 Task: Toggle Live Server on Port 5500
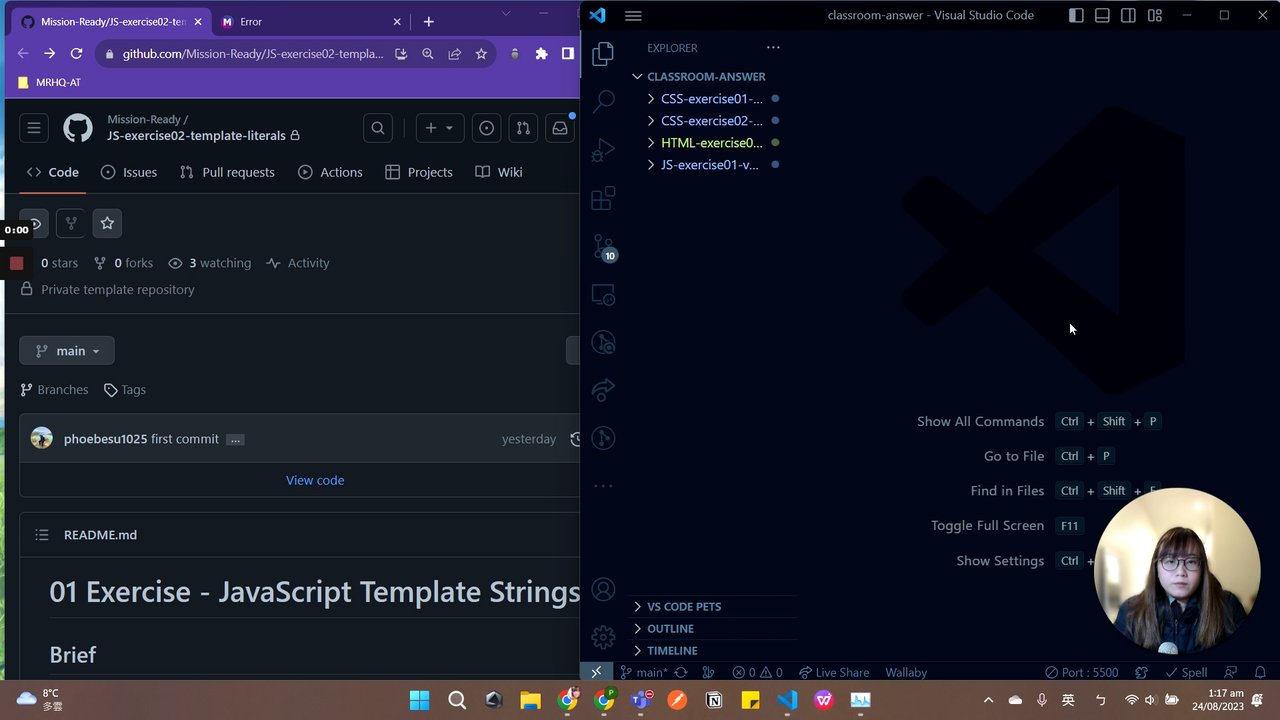(x=1081, y=673)
